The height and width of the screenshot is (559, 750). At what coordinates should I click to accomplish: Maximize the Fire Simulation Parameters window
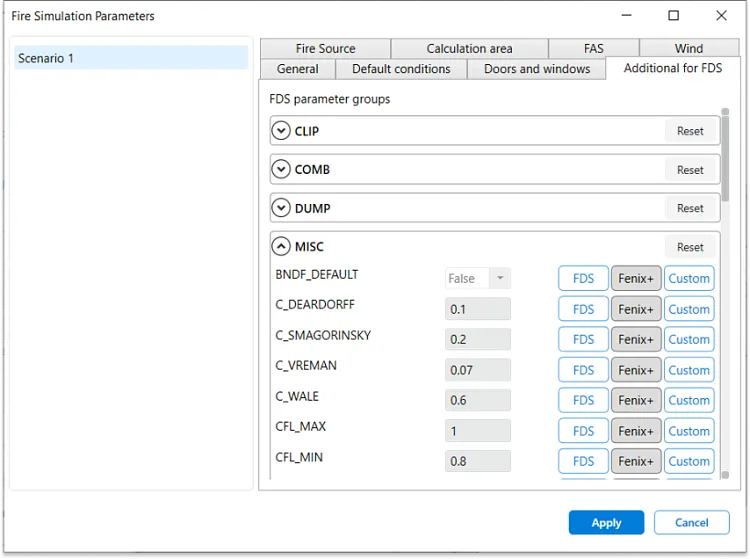[x=673, y=16]
